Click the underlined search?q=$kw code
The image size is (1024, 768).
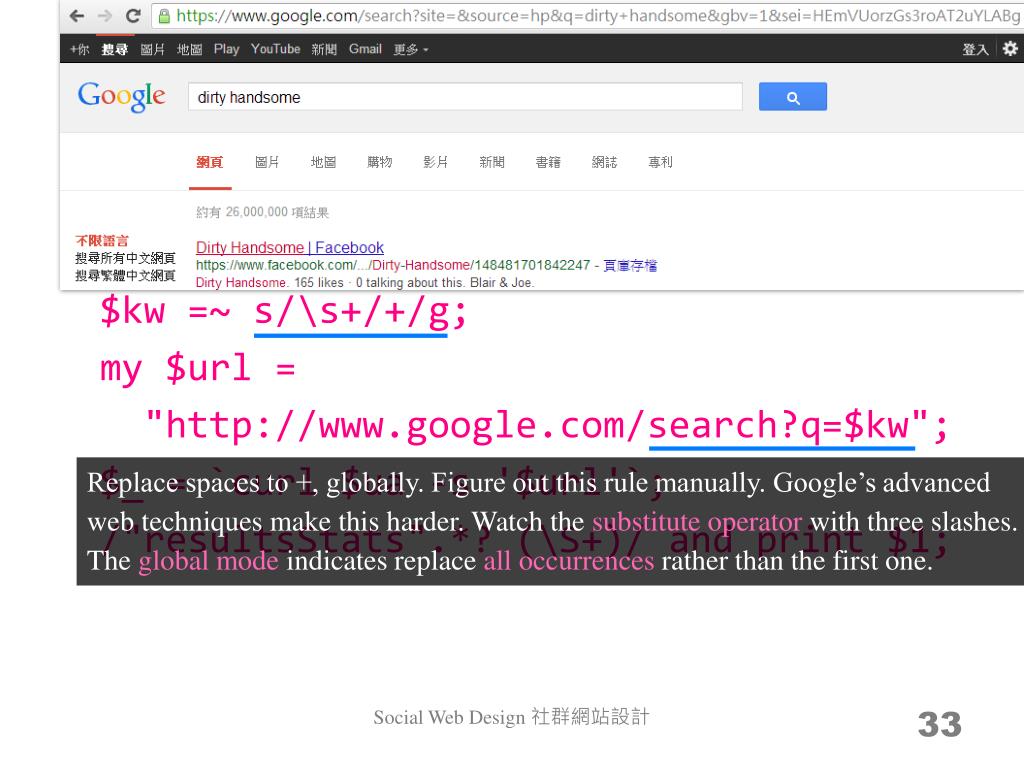(782, 426)
